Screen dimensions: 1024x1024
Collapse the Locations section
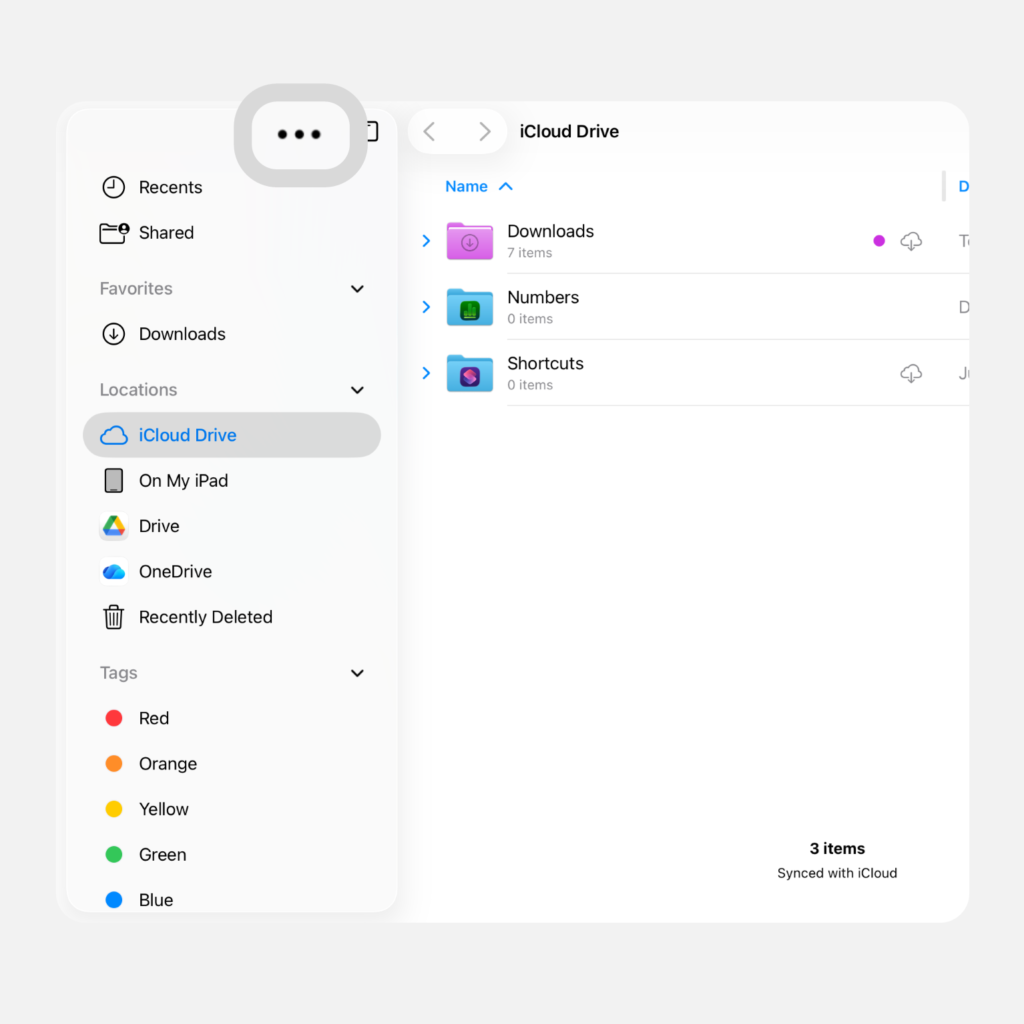tap(357, 390)
